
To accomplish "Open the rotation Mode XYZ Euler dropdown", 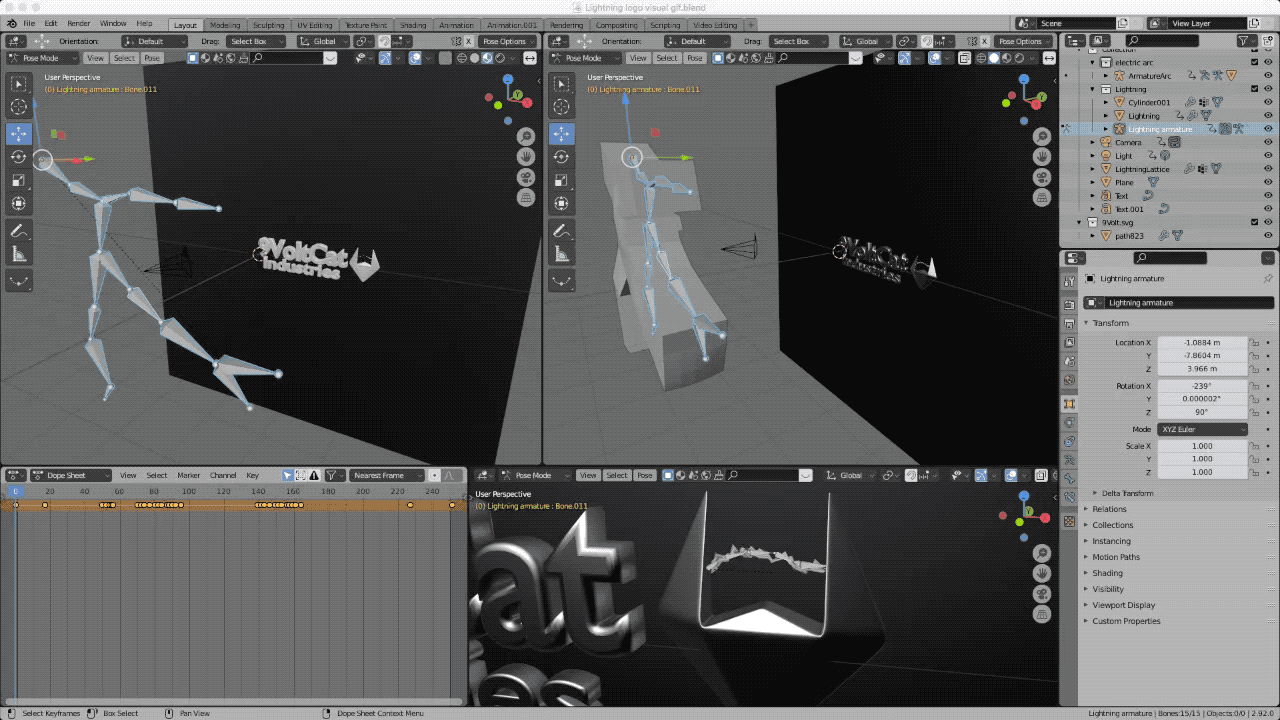I will [x=1202, y=429].
